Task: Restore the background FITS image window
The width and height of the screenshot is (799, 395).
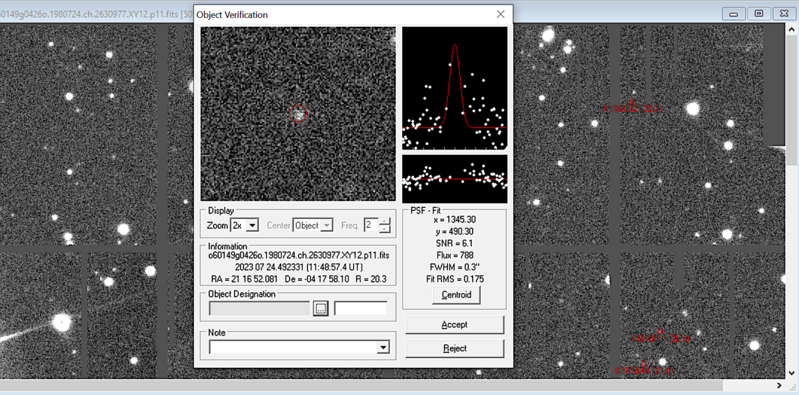Action: 759,14
